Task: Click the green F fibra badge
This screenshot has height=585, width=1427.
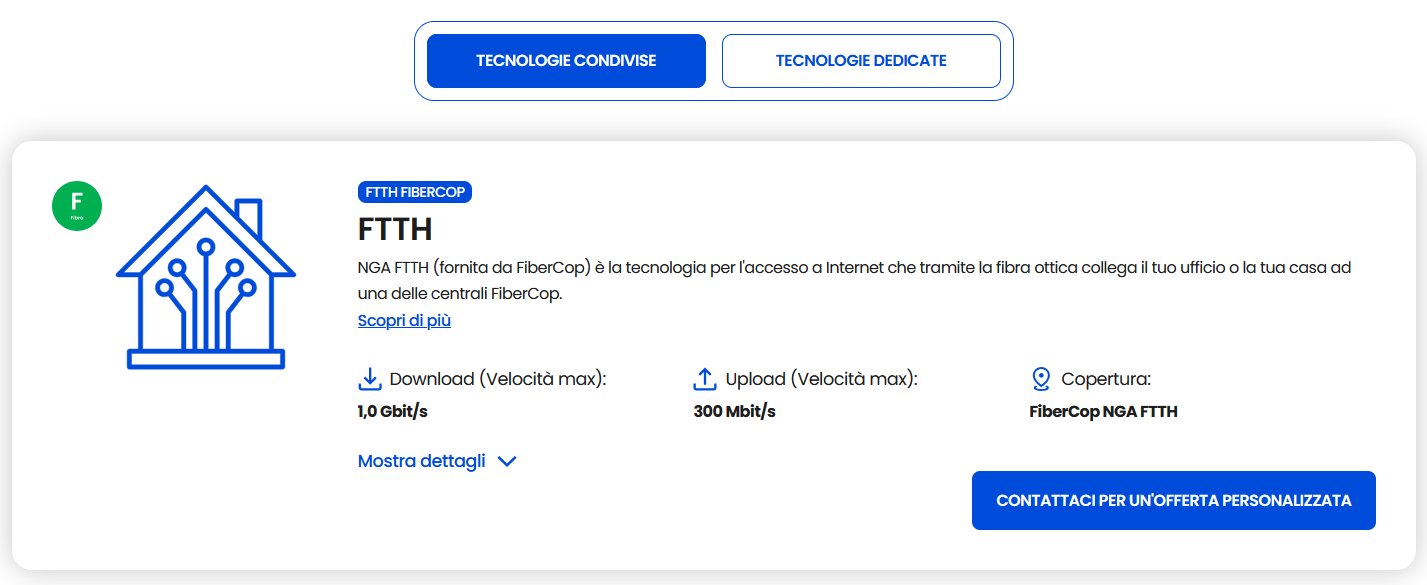Action: pyautogui.click(x=77, y=206)
